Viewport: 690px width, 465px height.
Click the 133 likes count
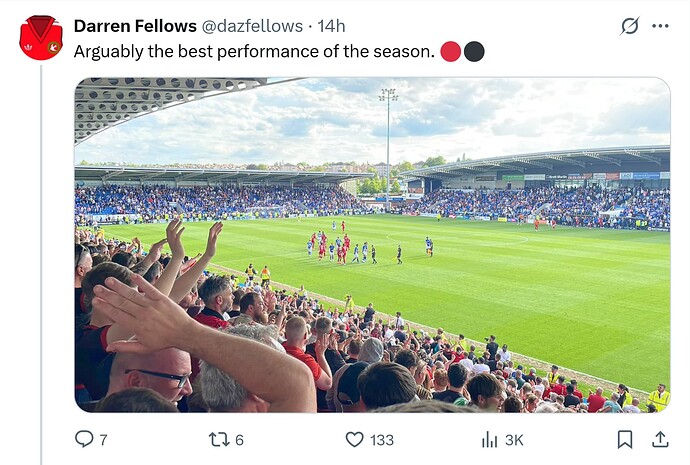pos(382,439)
